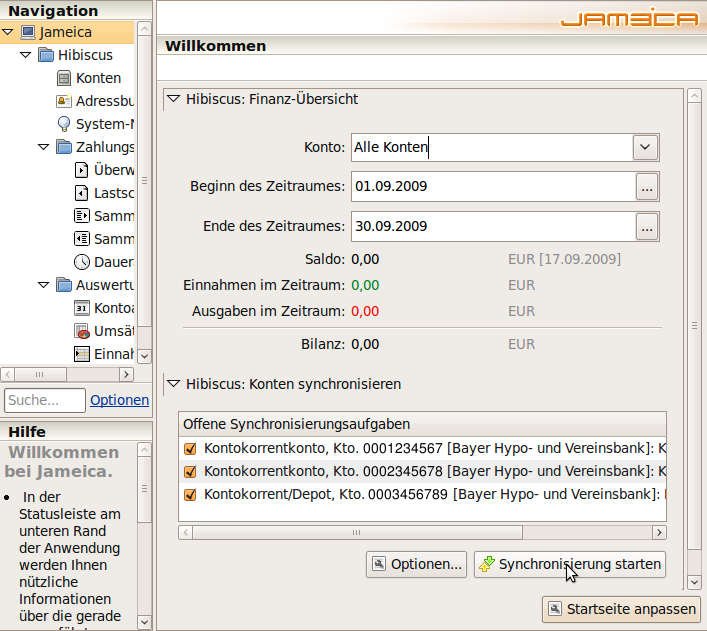The width and height of the screenshot is (707, 631).
Task: Click the Kontoauszug calendar icon
Action: [82, 308]
